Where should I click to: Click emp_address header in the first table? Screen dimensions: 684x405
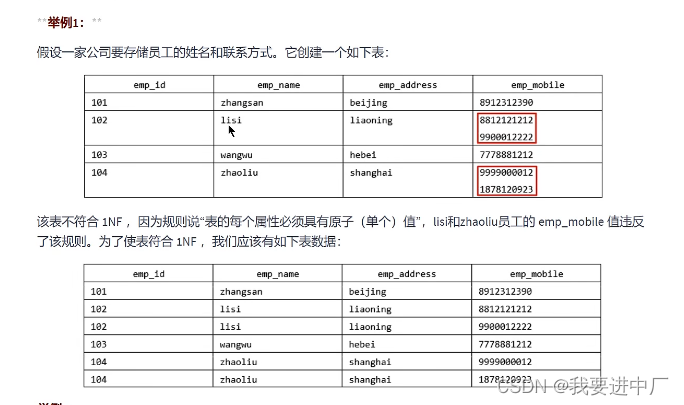coord(407,85)
